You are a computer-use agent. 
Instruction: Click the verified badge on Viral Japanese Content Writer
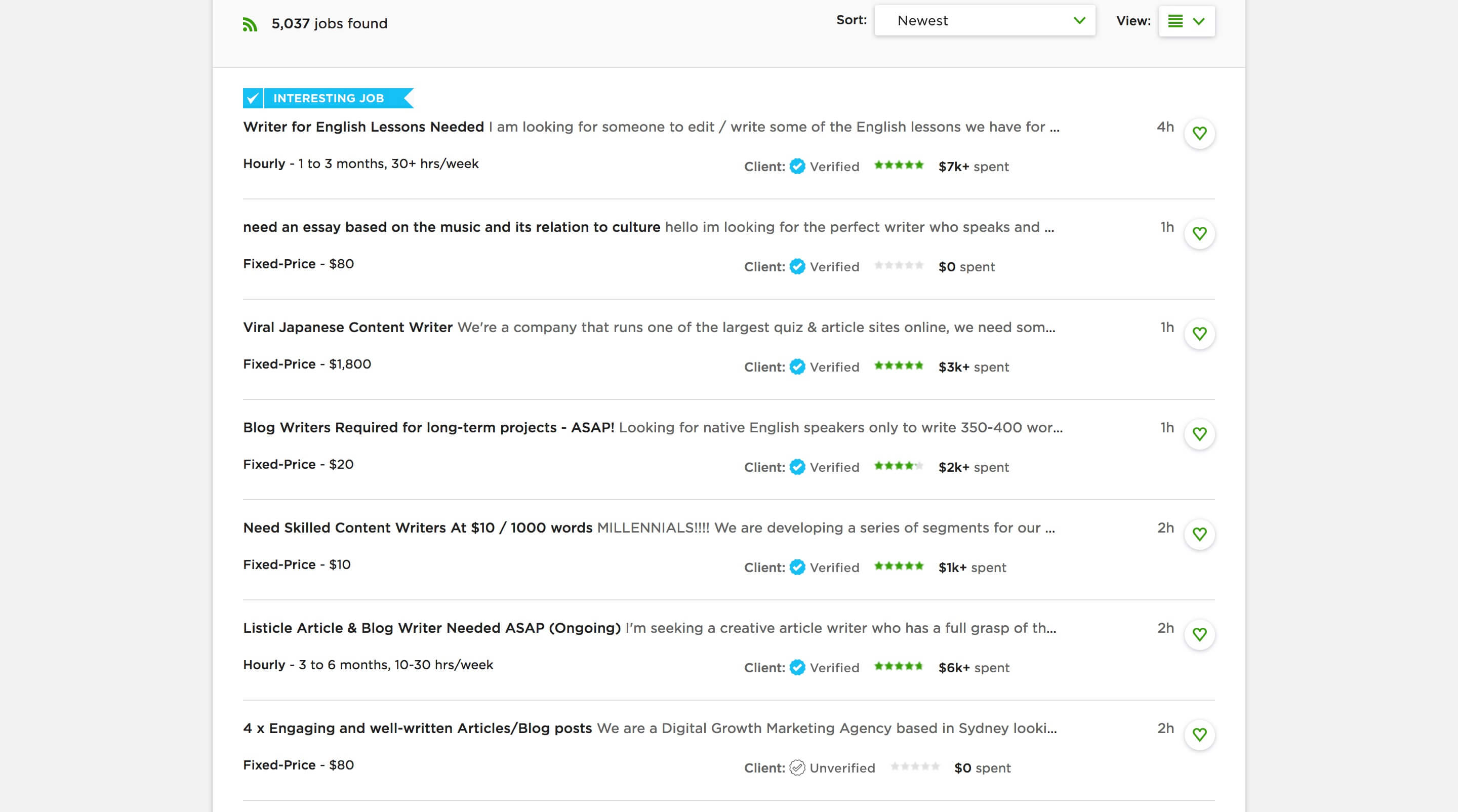(x=797, y=367)
